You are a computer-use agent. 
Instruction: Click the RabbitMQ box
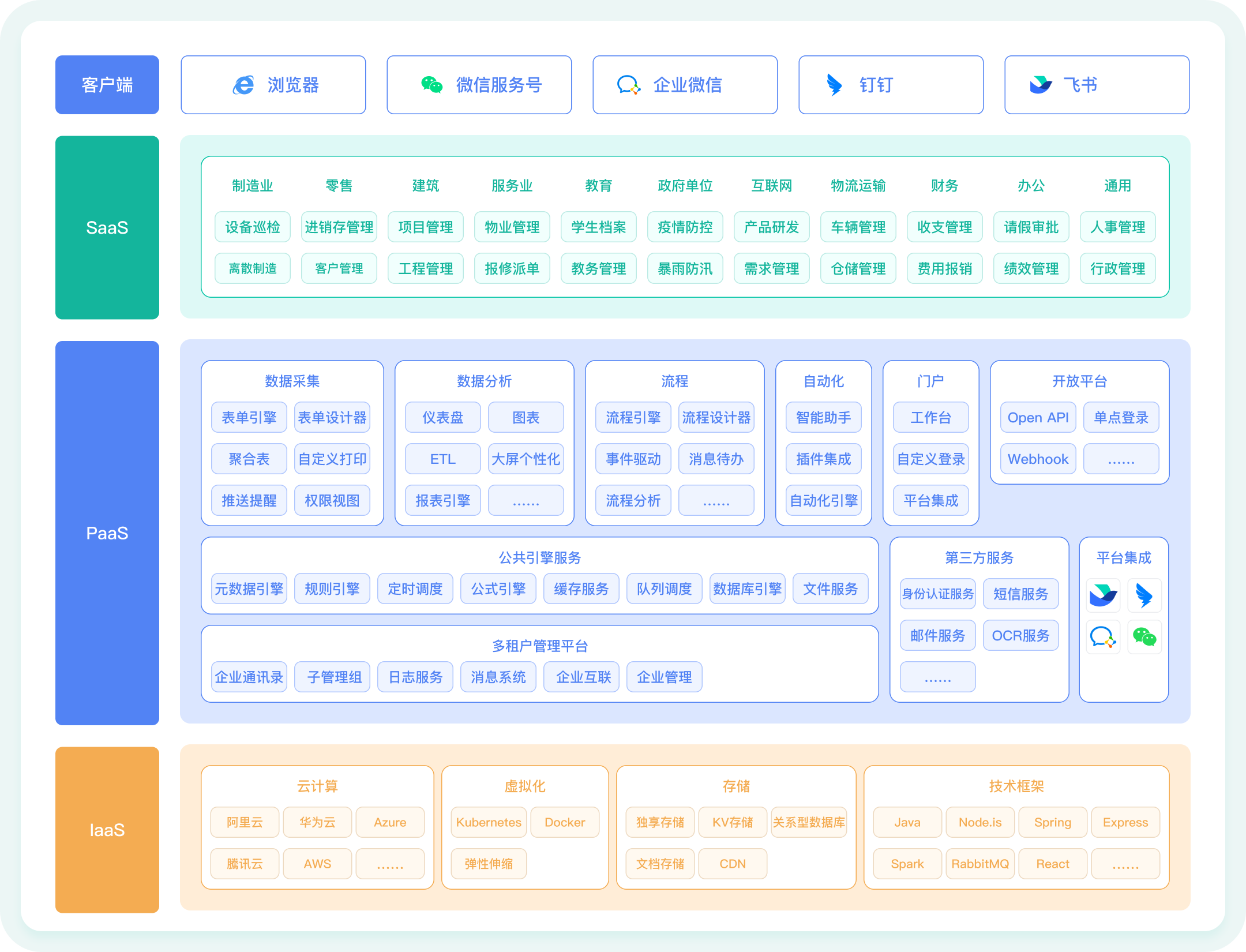(x=980, y=864)
